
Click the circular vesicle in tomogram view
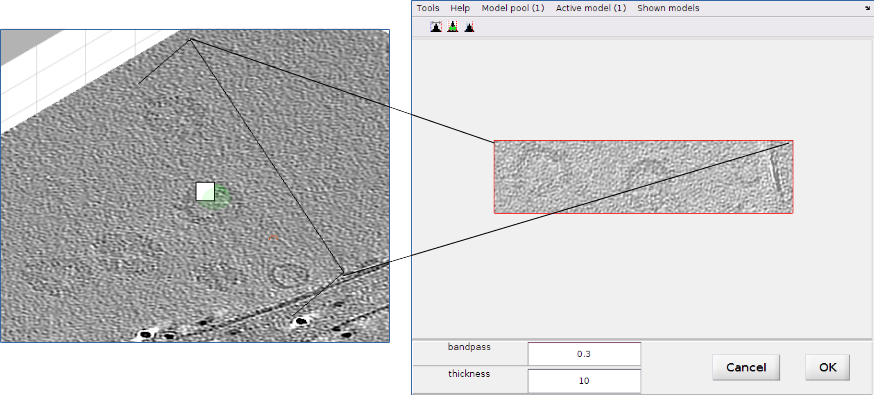[288, 275]
